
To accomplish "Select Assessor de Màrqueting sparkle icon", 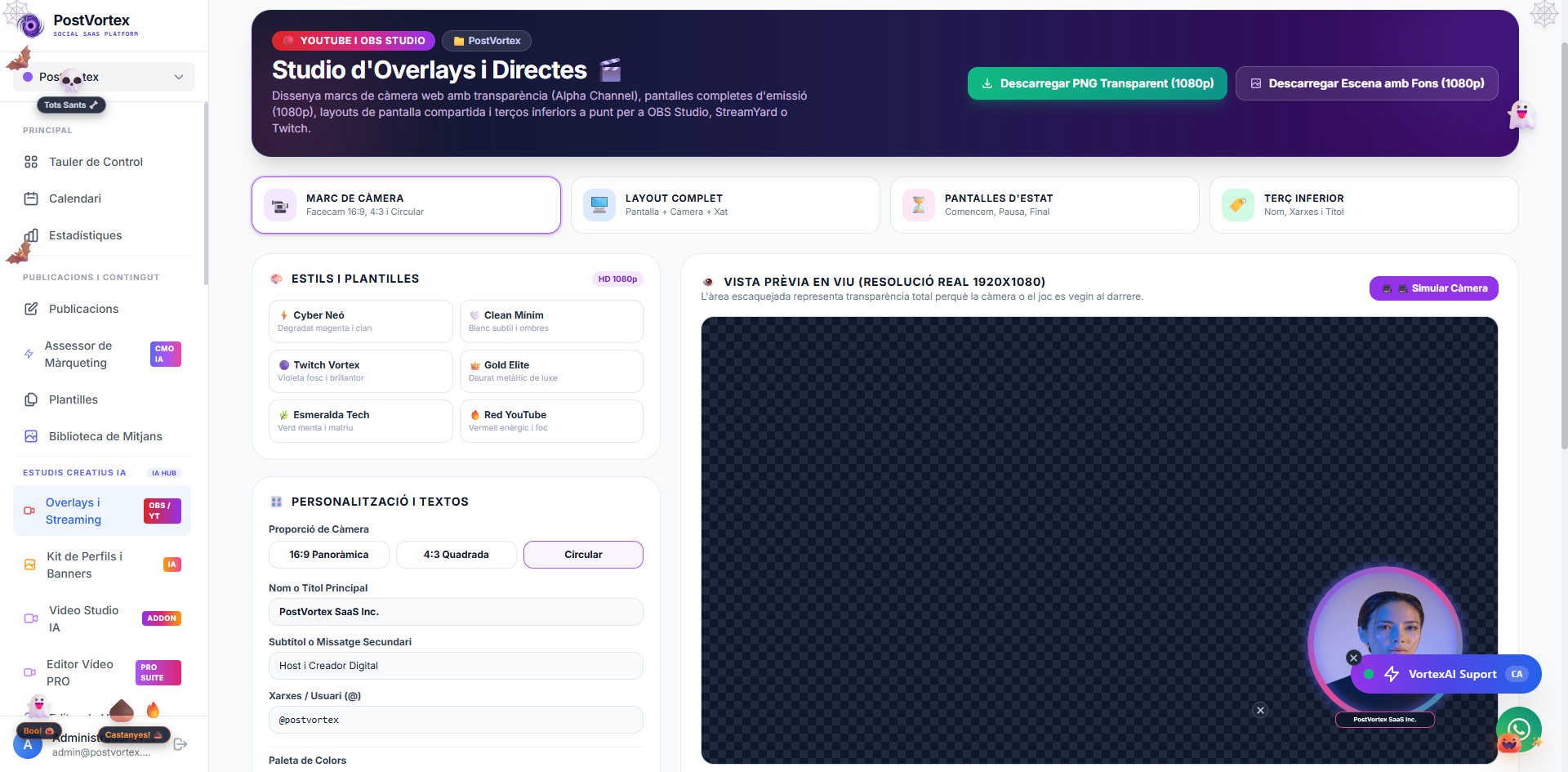I will coord(29,354).
